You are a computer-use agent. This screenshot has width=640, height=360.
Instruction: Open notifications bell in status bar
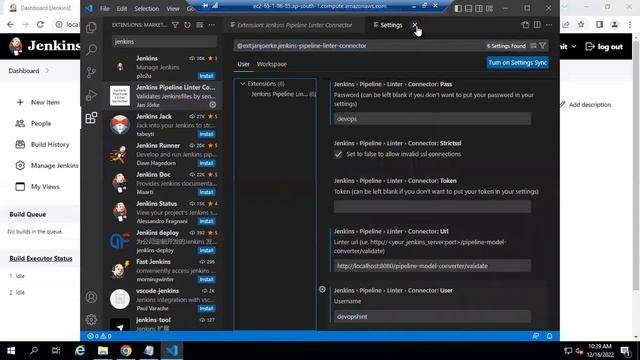pyautogui.click(x=549, y=336)
